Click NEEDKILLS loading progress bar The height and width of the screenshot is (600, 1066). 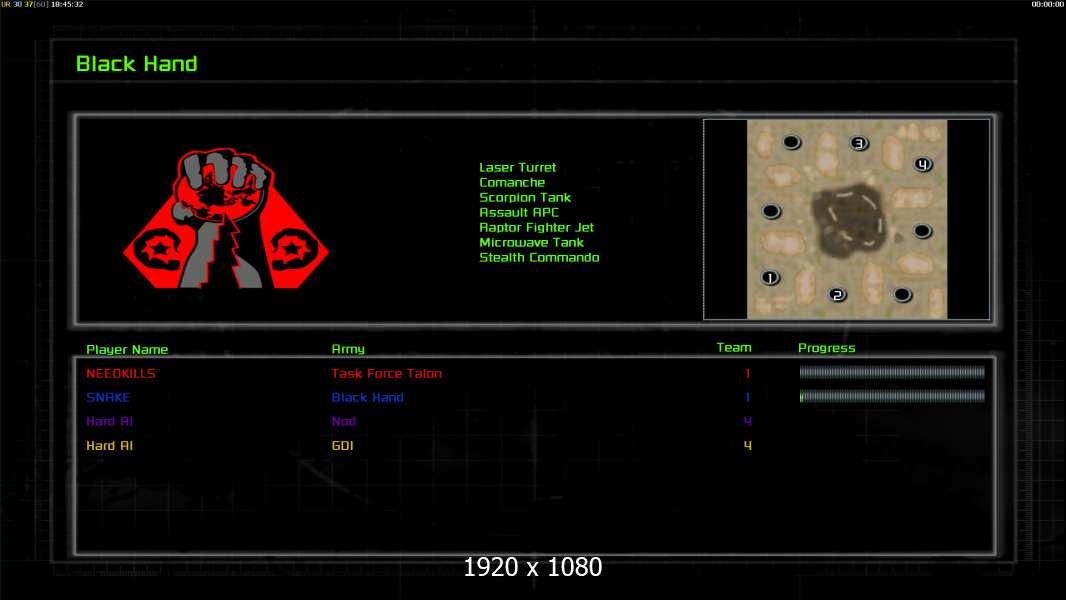tap(892, 372)
